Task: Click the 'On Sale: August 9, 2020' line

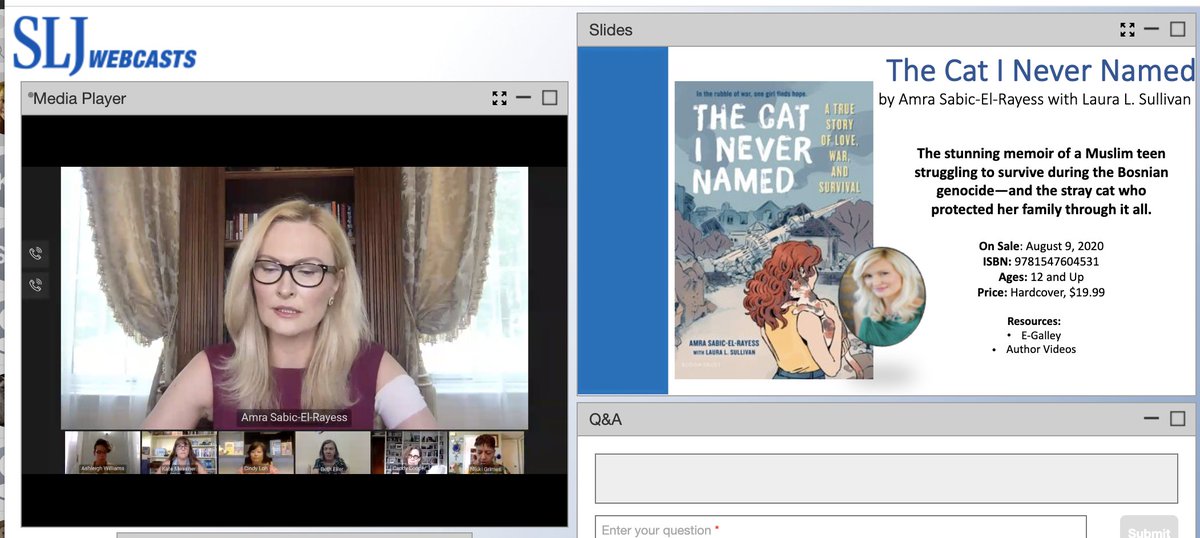Action: [1041, 246]
